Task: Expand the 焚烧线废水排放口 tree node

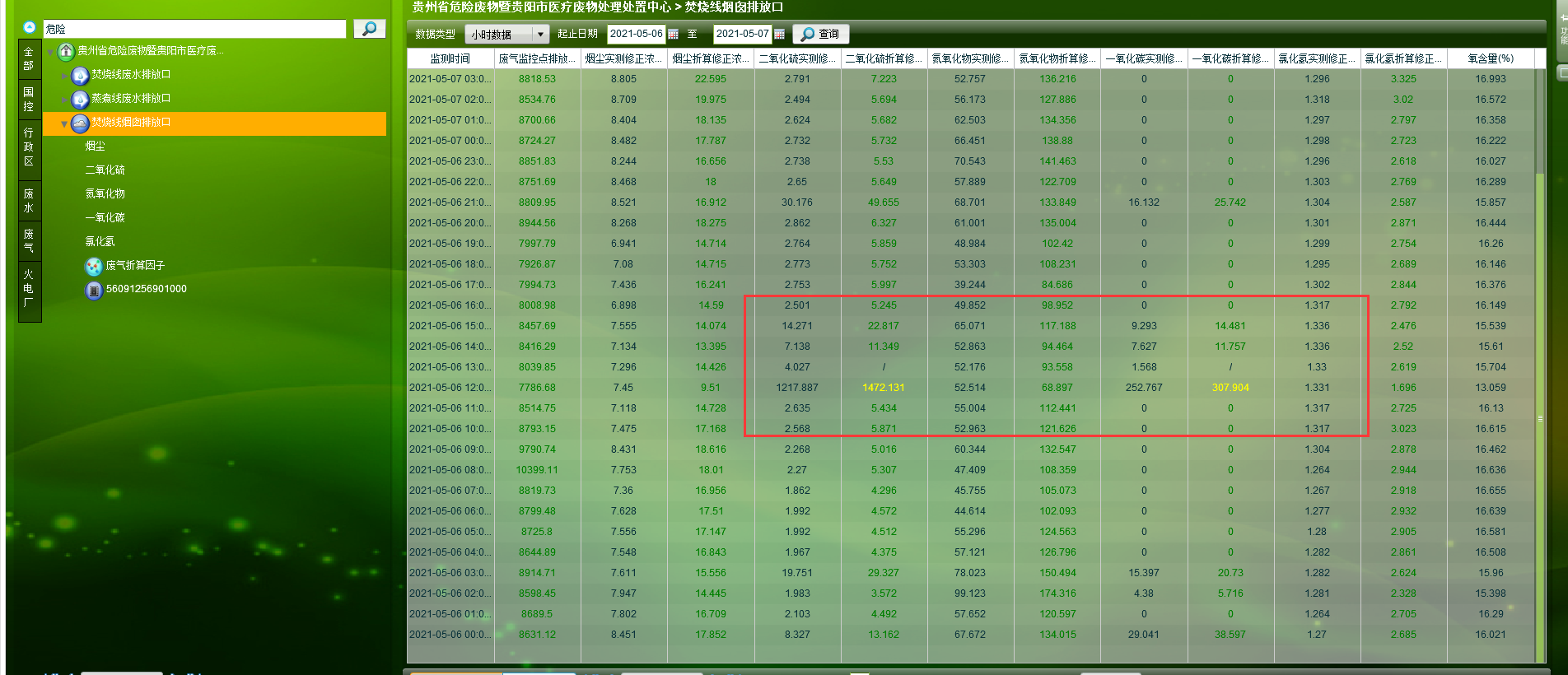Action: (x=65, y=76)
